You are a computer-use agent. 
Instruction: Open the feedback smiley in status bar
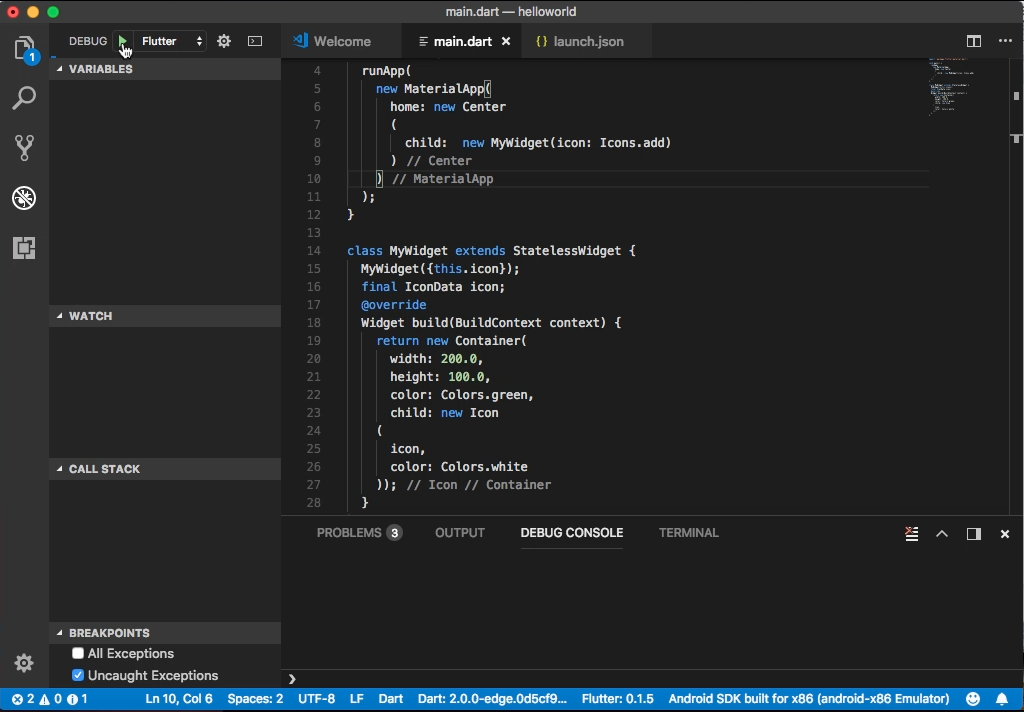point(973,699)
